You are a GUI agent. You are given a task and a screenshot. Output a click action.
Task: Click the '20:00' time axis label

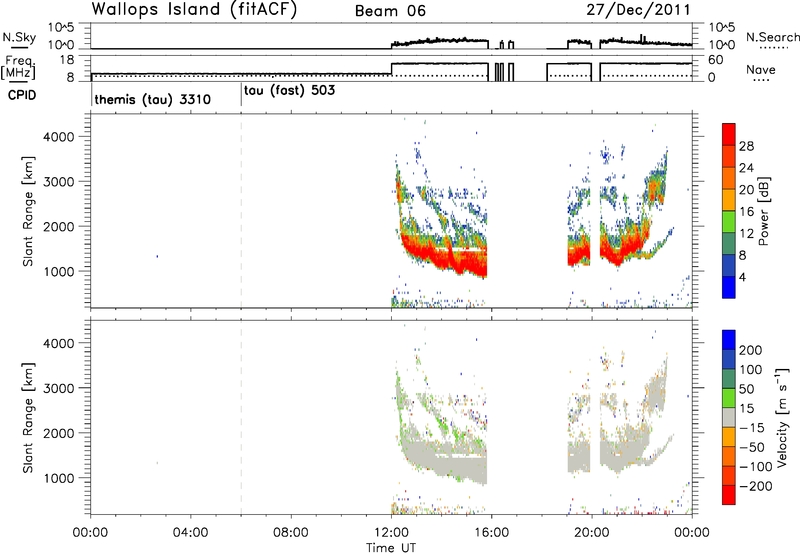[591, 533]
